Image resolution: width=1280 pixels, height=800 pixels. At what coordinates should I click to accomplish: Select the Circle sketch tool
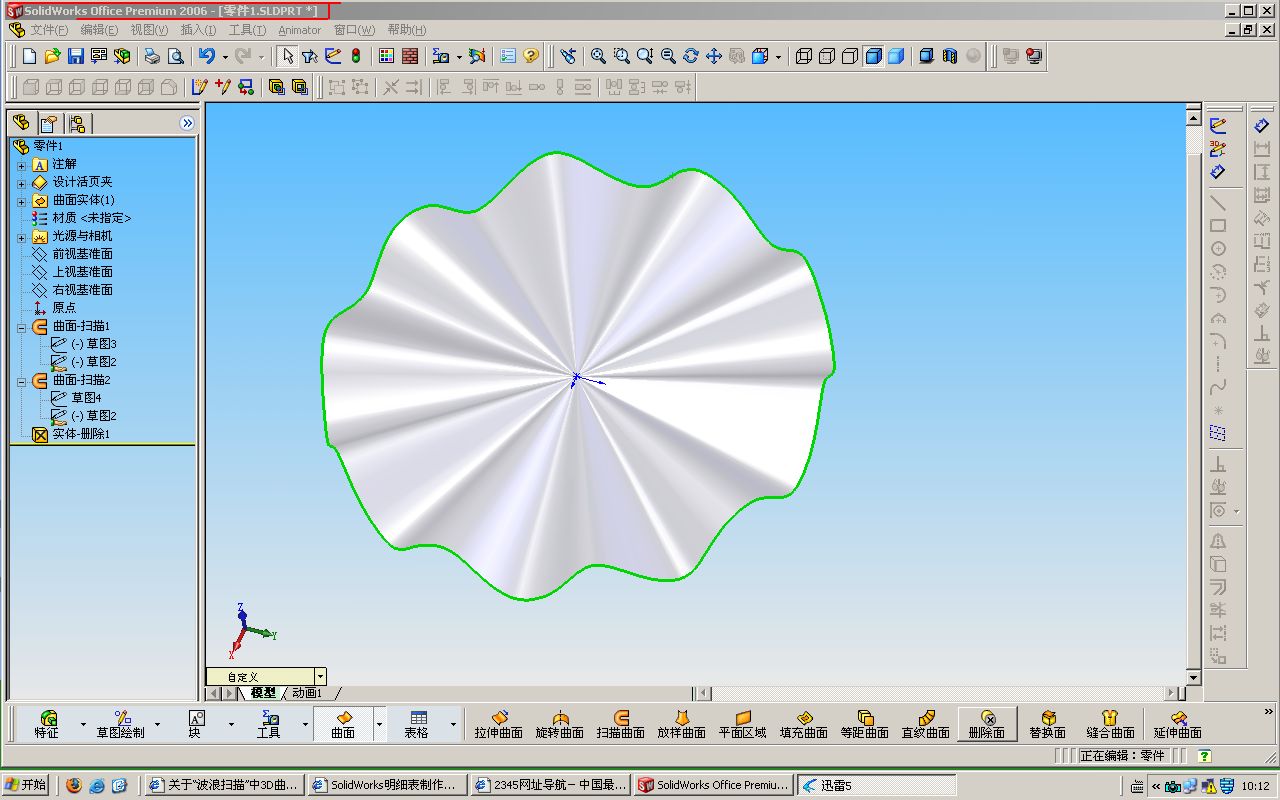click(1218, 249)
